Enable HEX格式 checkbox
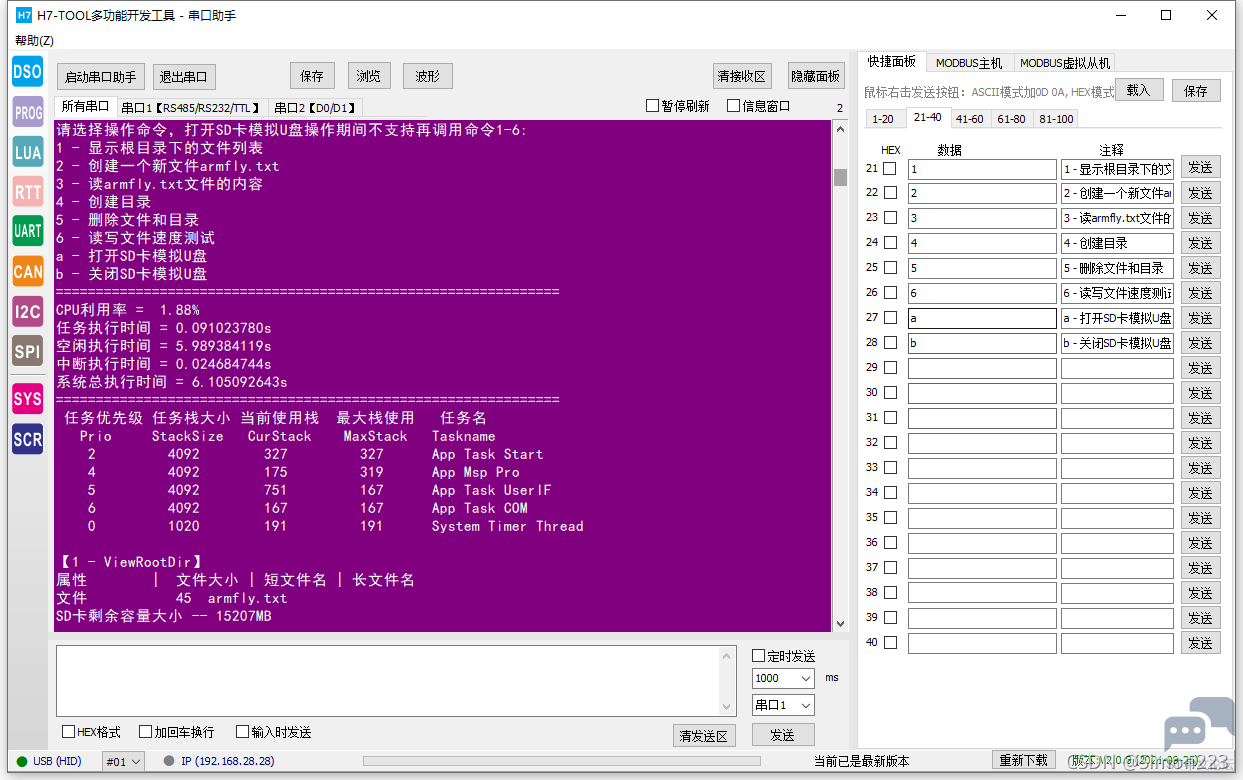1243x780 pixels. [68, 732]
